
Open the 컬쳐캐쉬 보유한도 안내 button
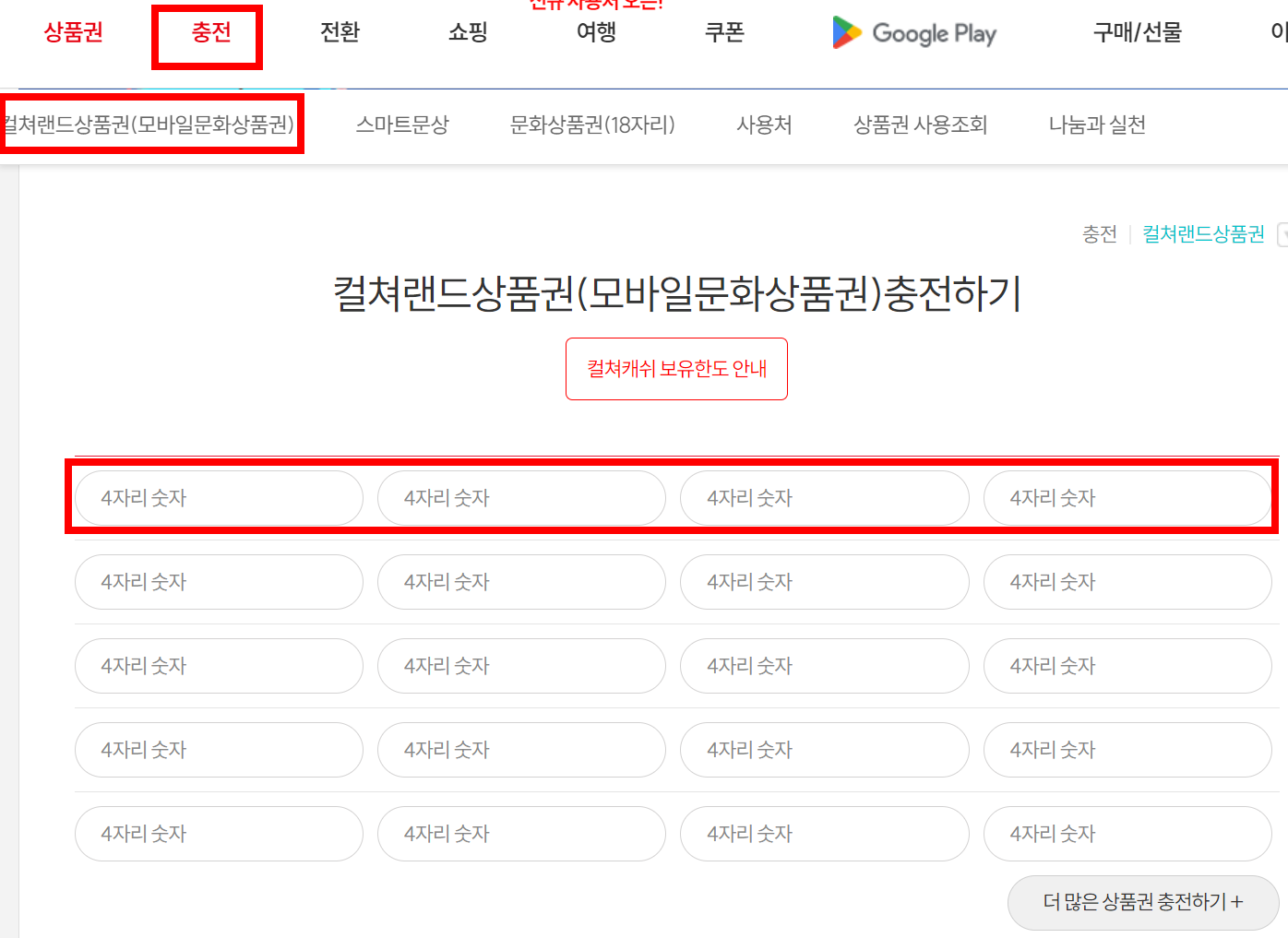[x=676, y=369]
